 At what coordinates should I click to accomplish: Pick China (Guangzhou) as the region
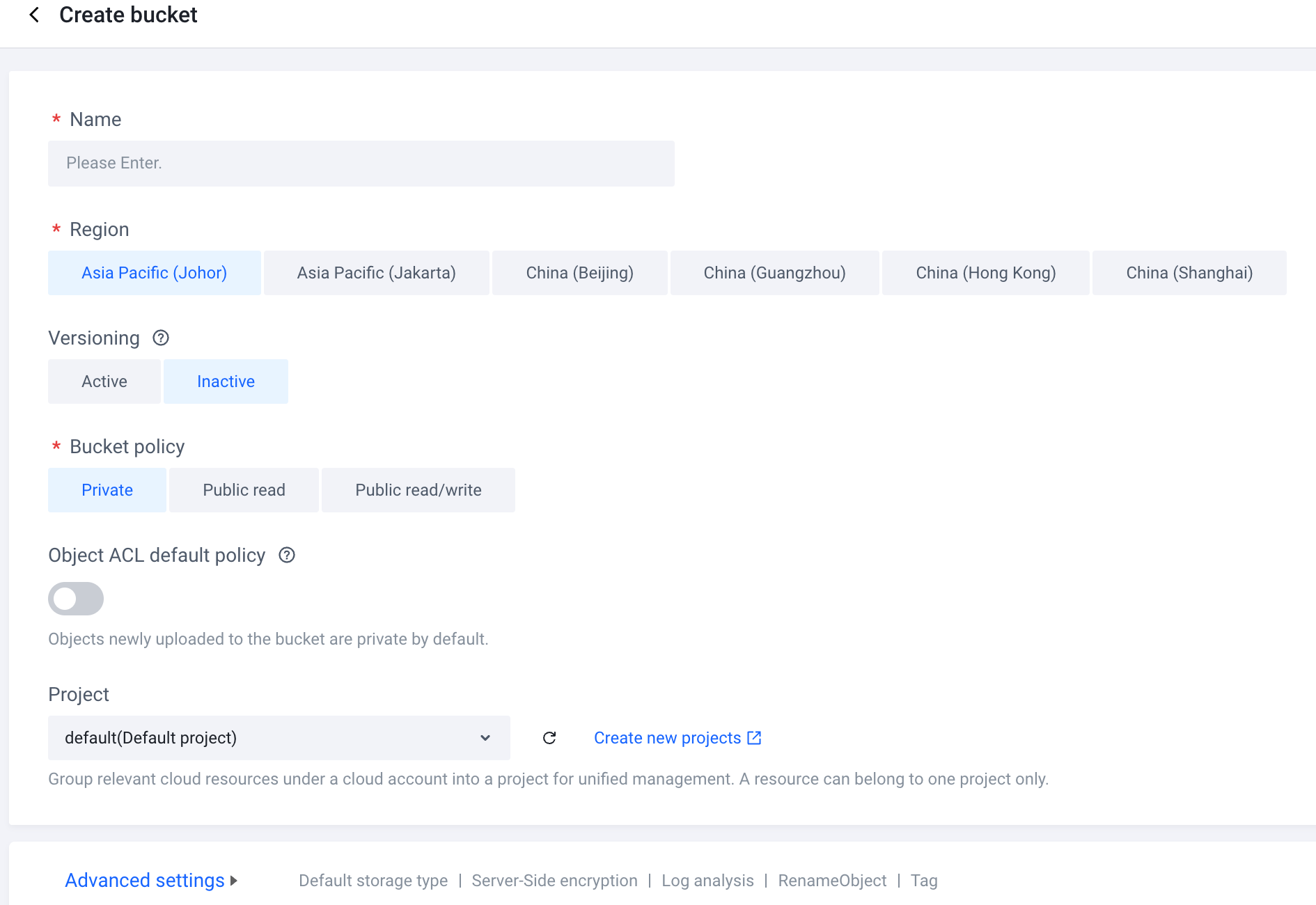pyautogui.click(x=774, y=273)
